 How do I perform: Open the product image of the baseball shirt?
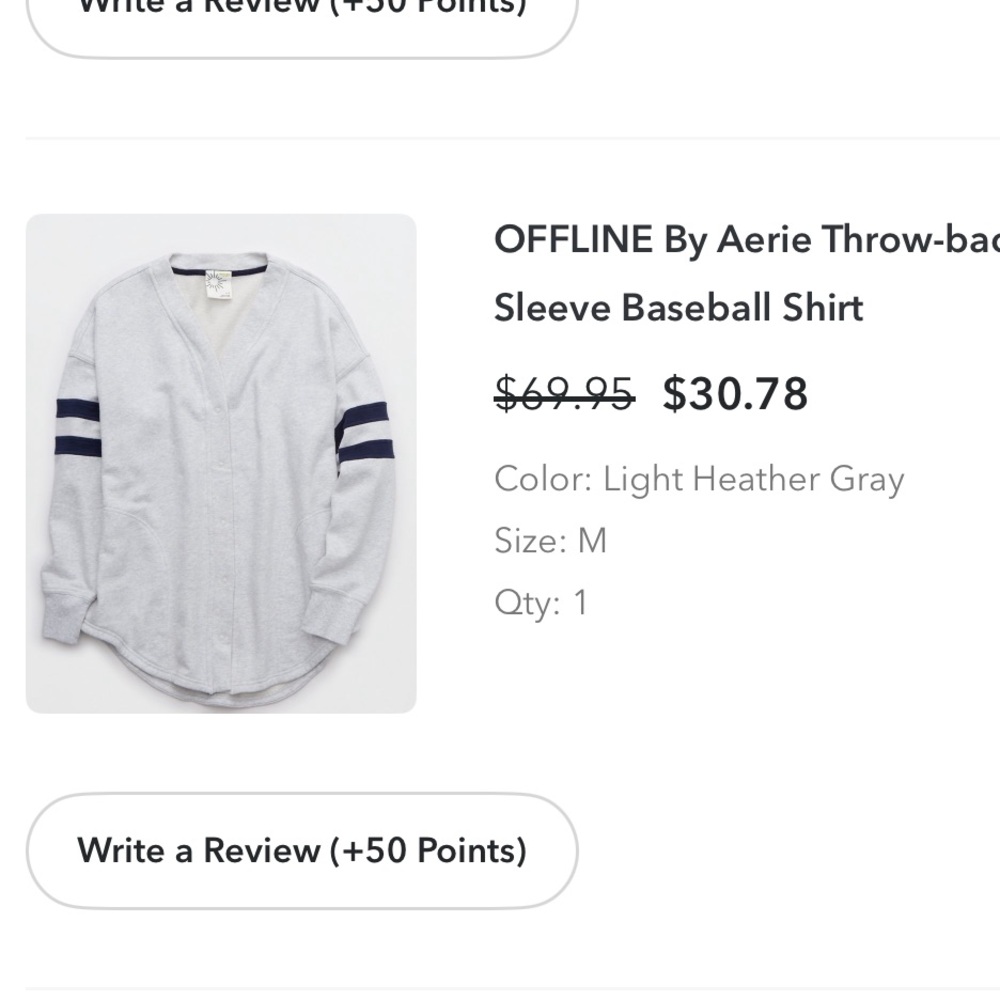(220, 463)
